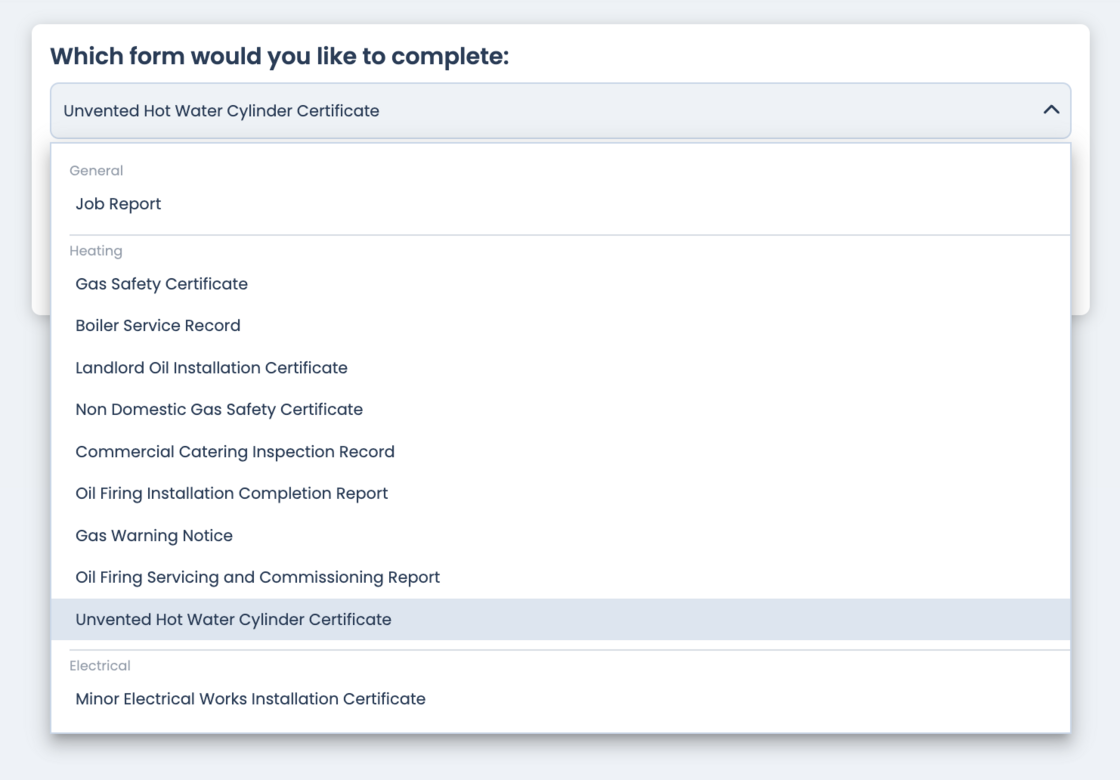Click highlighted Unvented Hot Water Cylinder Certificate option
Viewport: 1120px width, 780px height.
coord(233,620)
